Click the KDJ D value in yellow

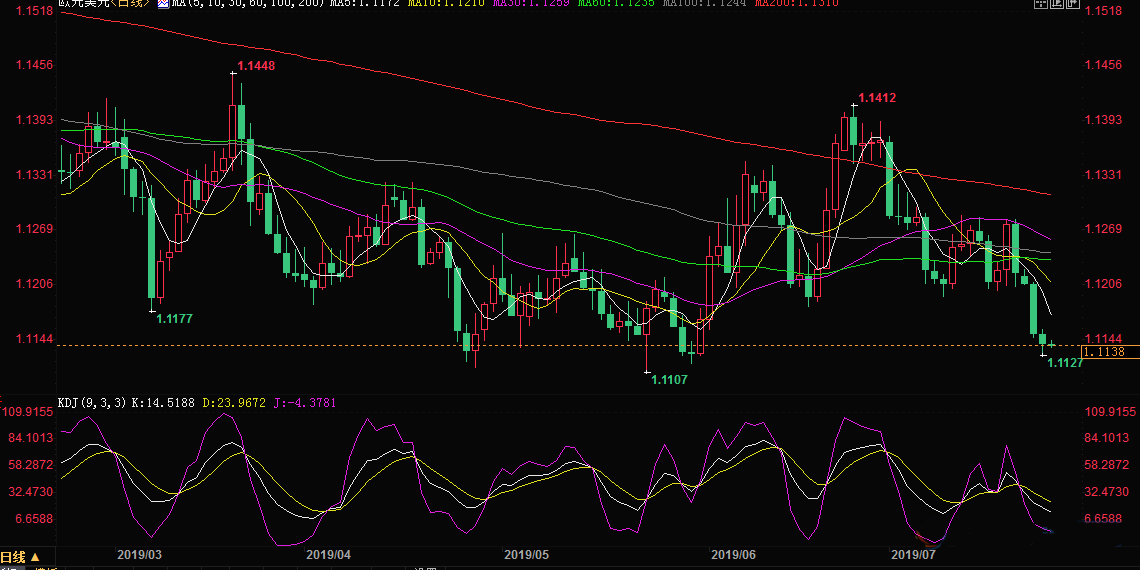pyautogui.click(x=233, y=402)
